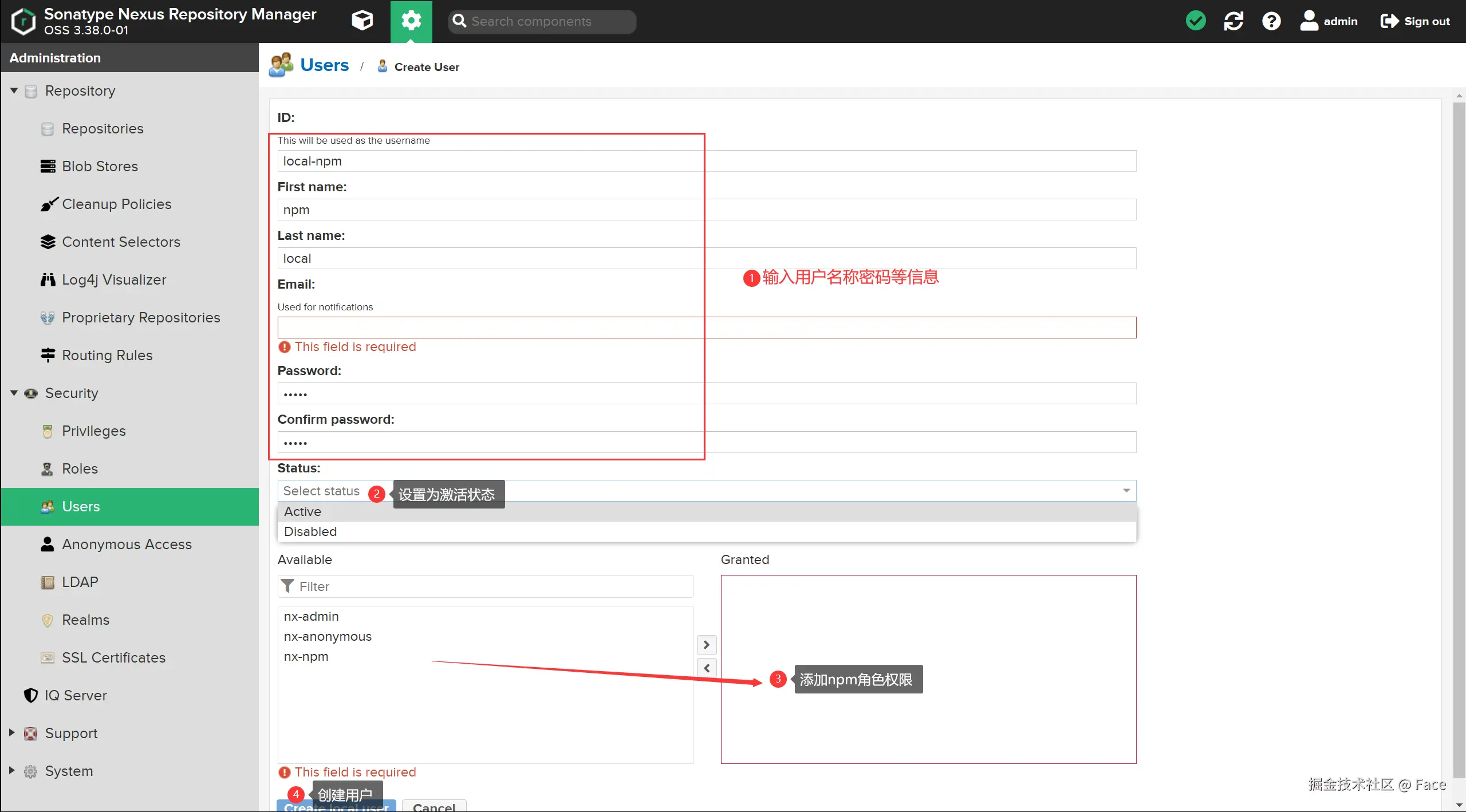Click the Sign out button
Image resolution: width=1466 pixels, height=812 pixels.
point(1415,21)
